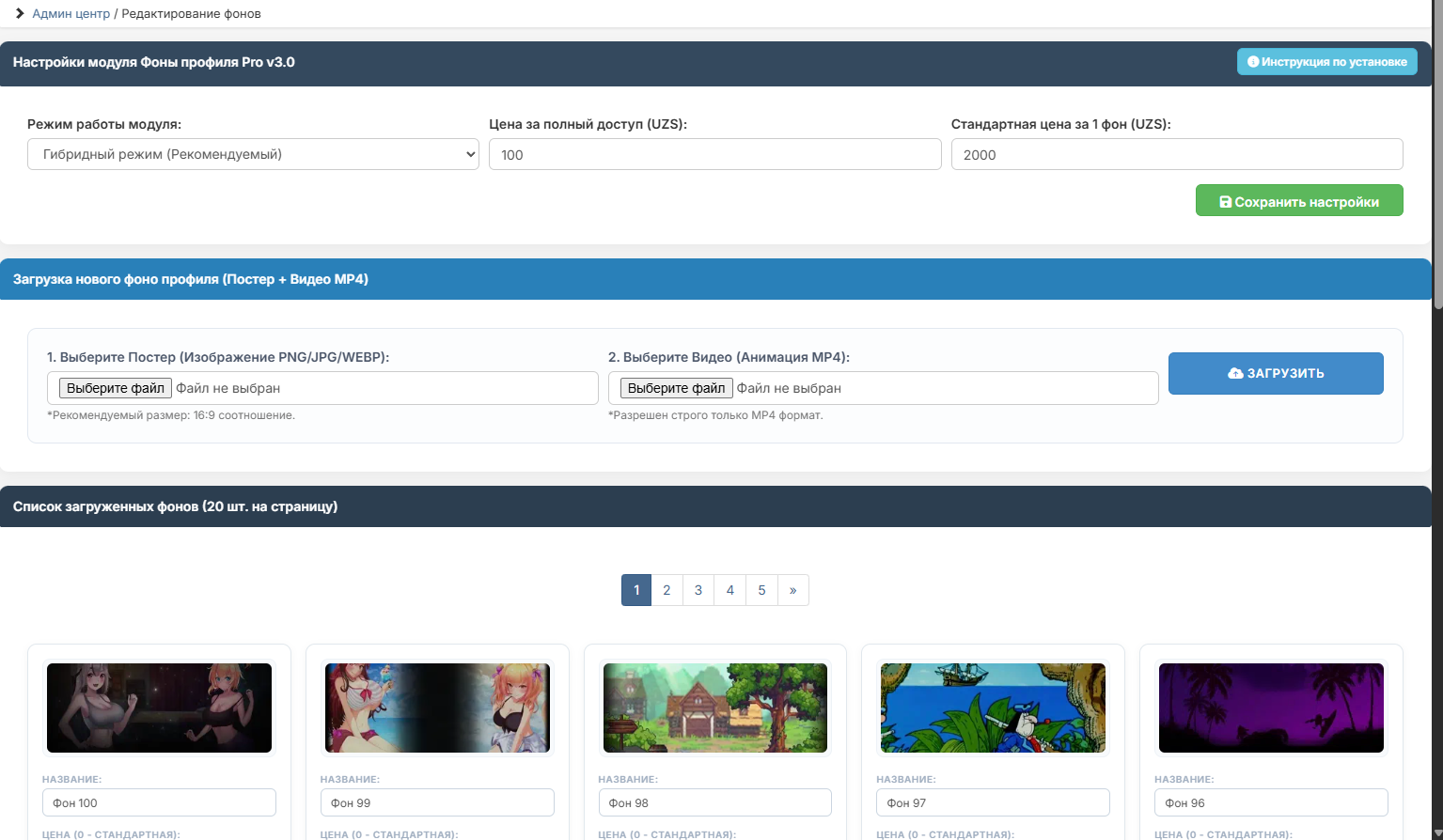Click the Настройки модуля Фоны профиля Pro v3.0 heading
1443x840 pixels.
(154, 62)
